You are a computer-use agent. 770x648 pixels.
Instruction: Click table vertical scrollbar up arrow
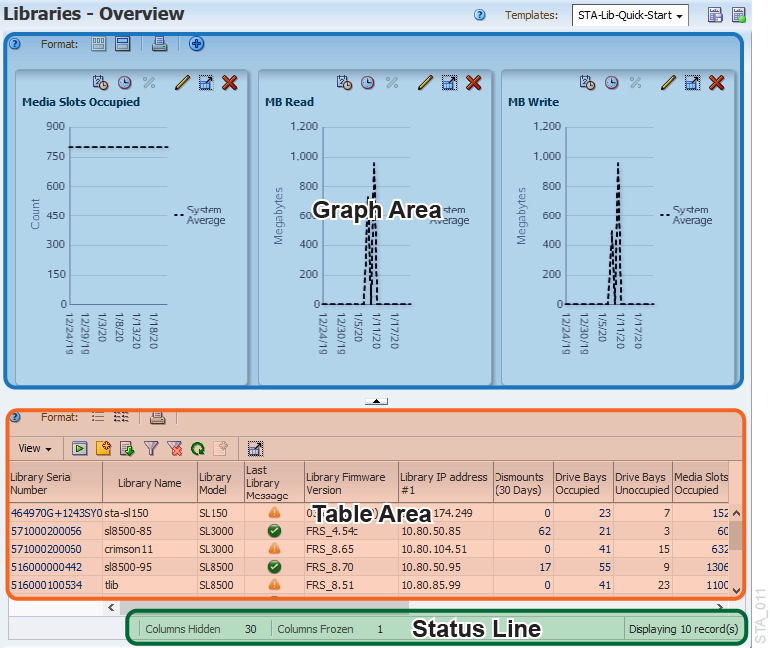[736, 513]
